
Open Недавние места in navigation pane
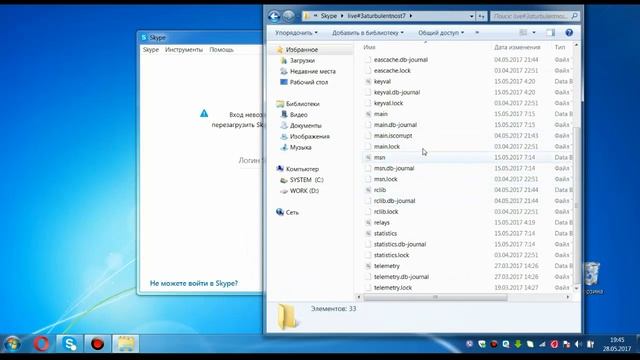(313, 71)
